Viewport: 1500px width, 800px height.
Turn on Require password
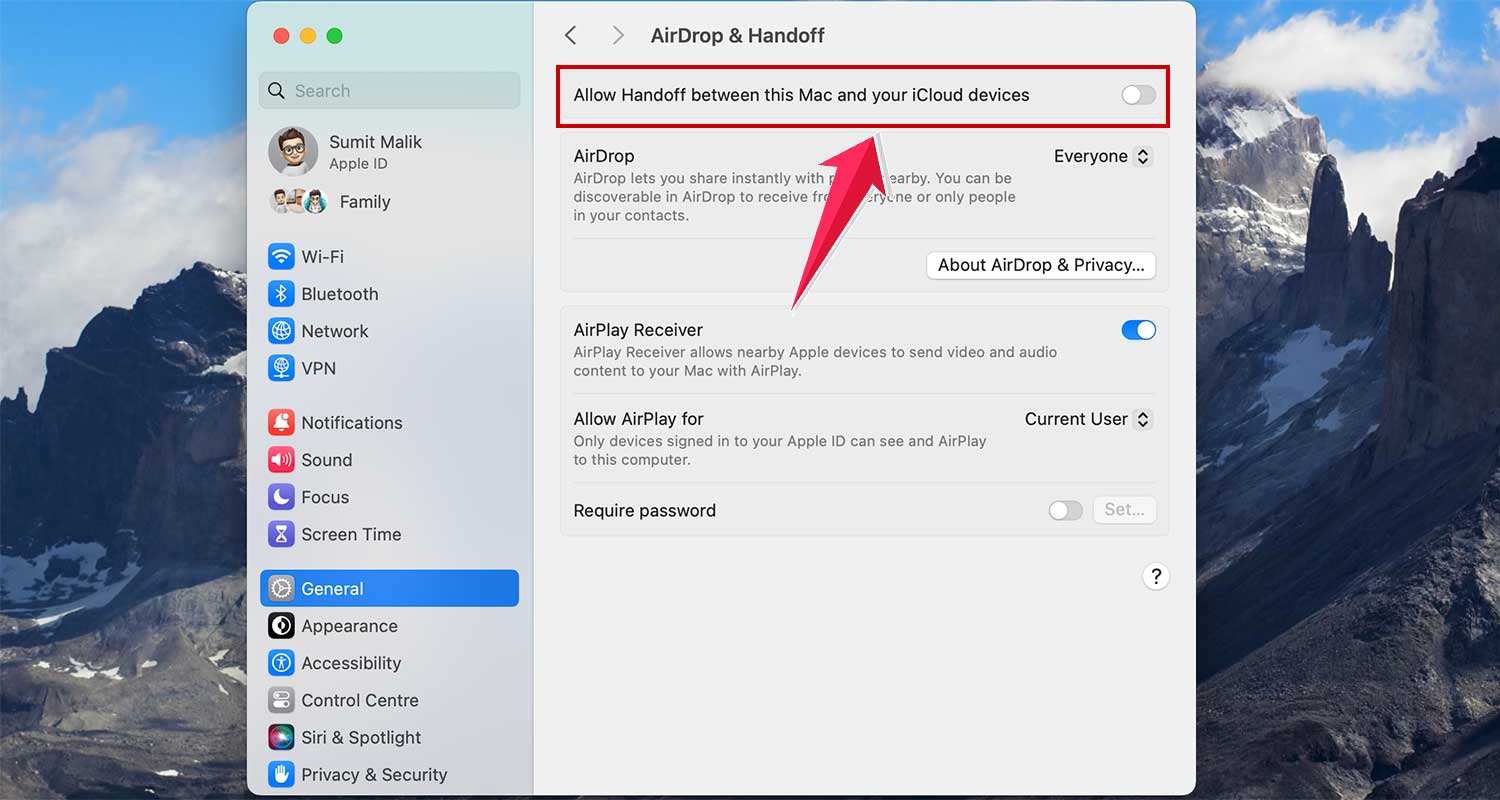[x=1065, y=510]
